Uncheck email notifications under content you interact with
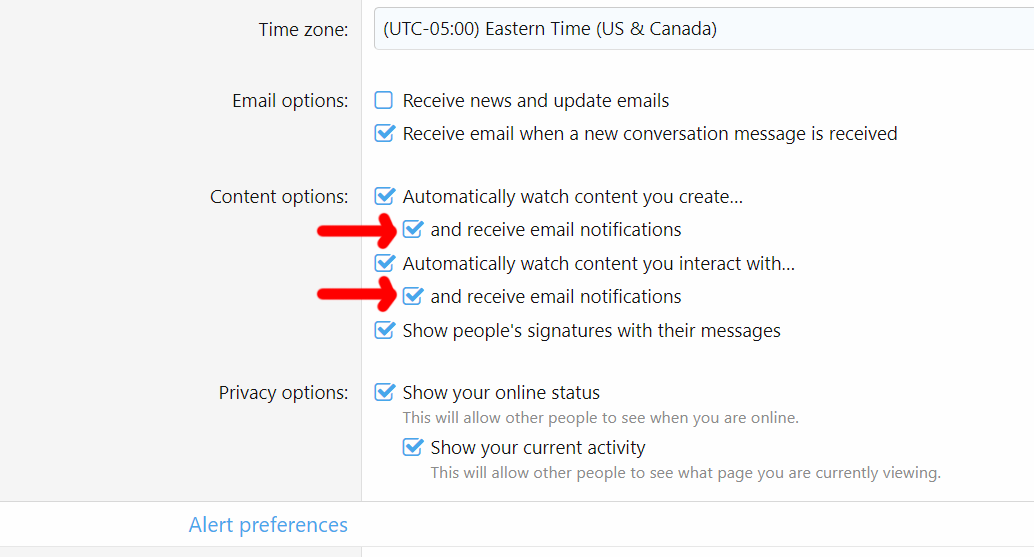1034x557 pixels. 412,296
